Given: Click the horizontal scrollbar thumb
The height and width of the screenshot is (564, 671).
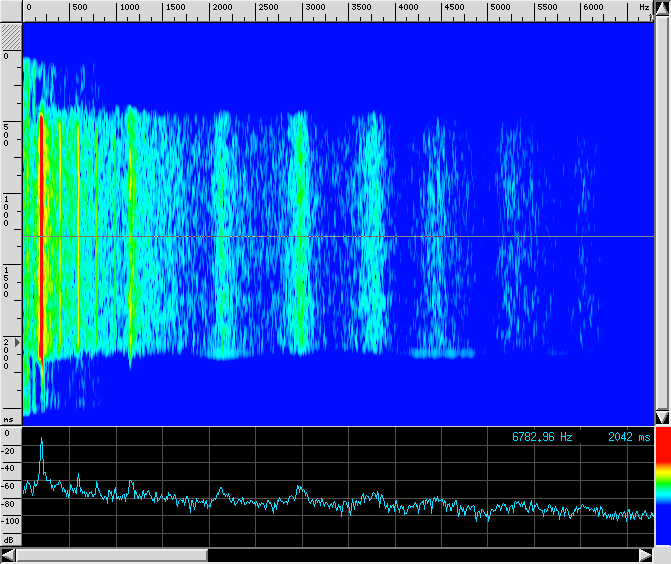Looking at the screenshot, I should click(x=111, y=554).
